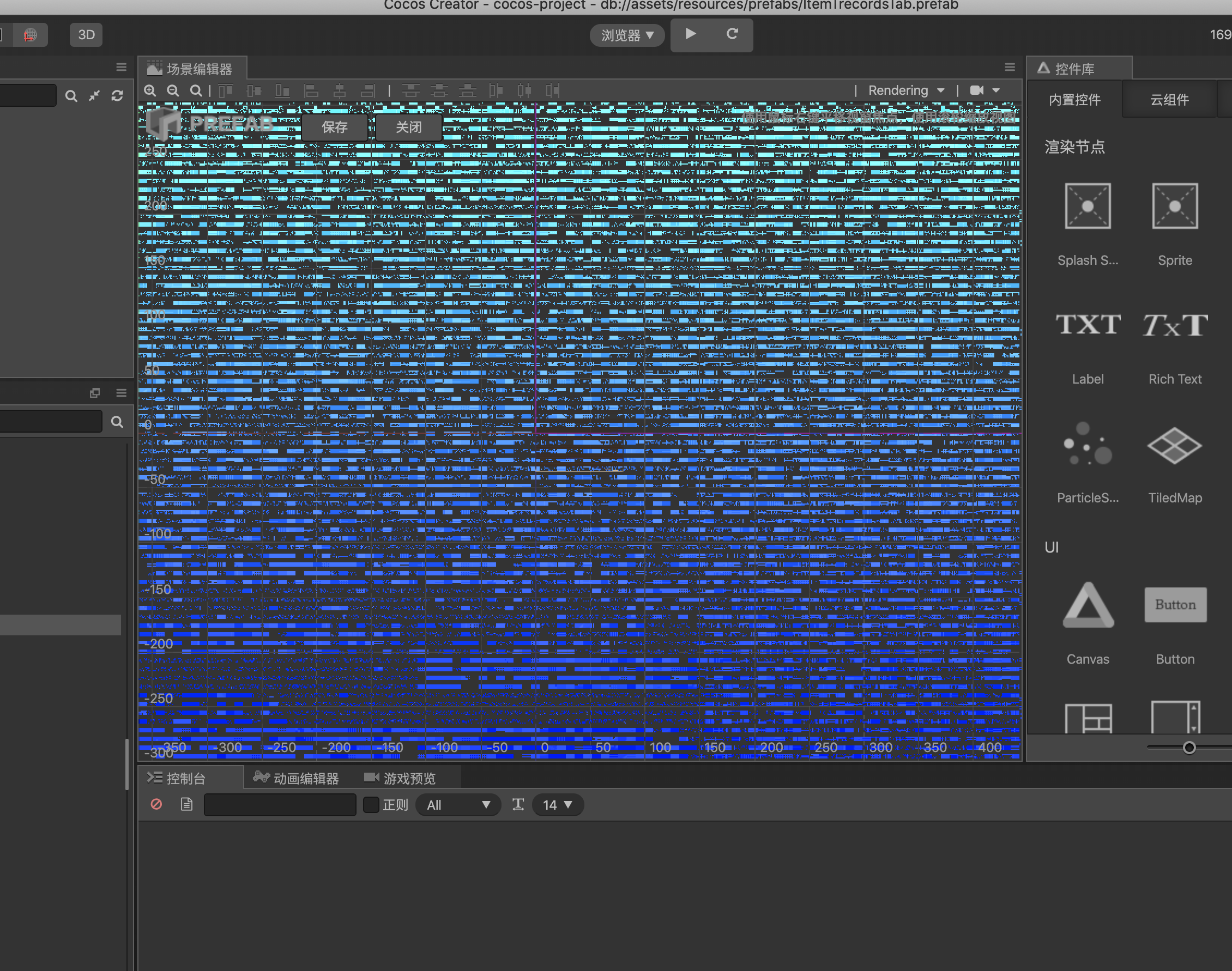Viewport: 1232px width, 971px height.
Task: Click the refresh icon in left panel
Action: coord(117,95)
